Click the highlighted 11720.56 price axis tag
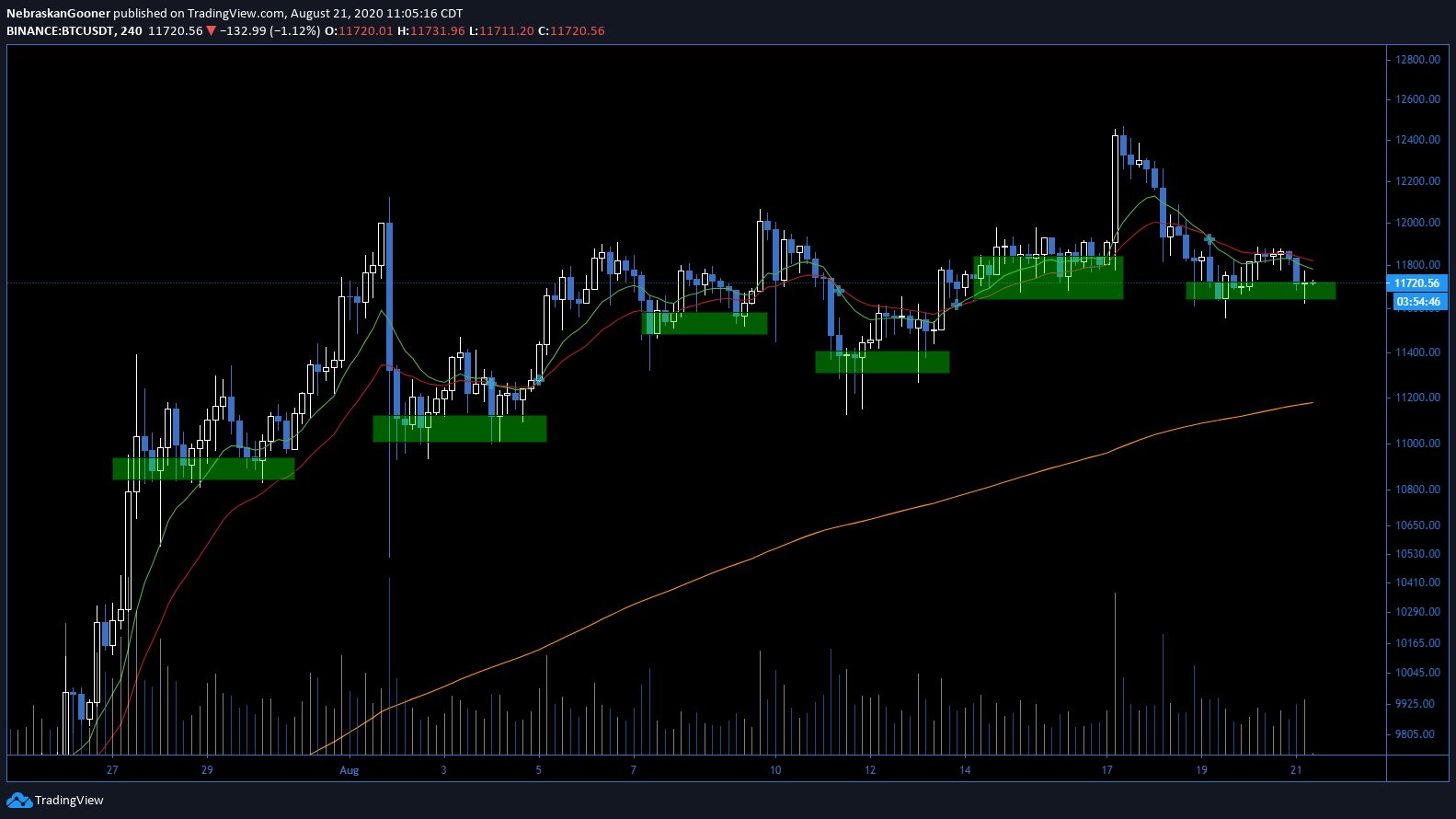This screenshot has height=819, width=1456. [x=1416, y=283]
